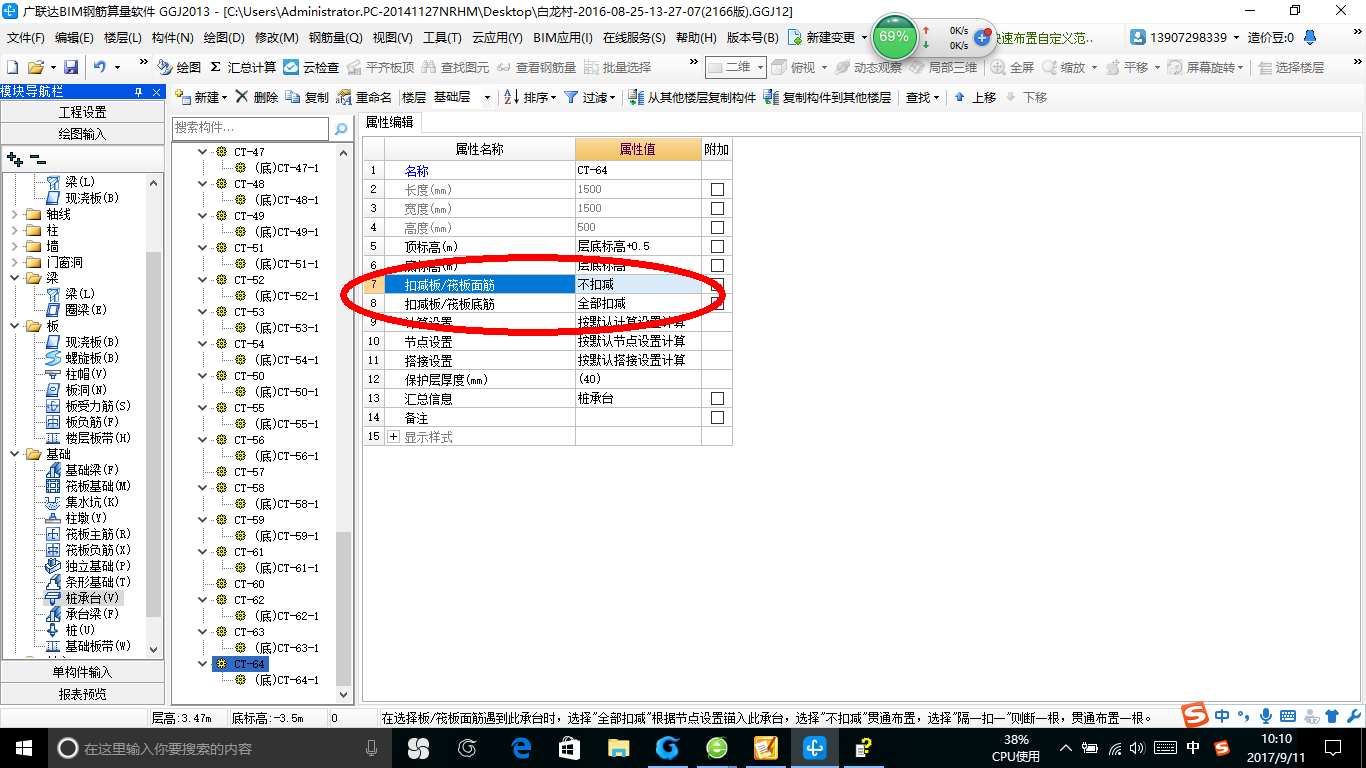Start 云检查 cloud check

tap(311, 67)
